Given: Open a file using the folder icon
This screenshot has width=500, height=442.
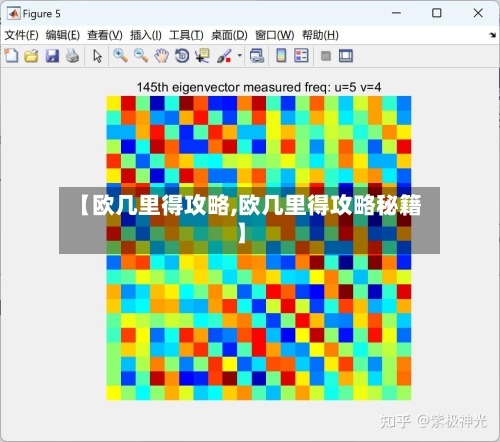Looking at the screenshot, I should (x=31, y=56).
